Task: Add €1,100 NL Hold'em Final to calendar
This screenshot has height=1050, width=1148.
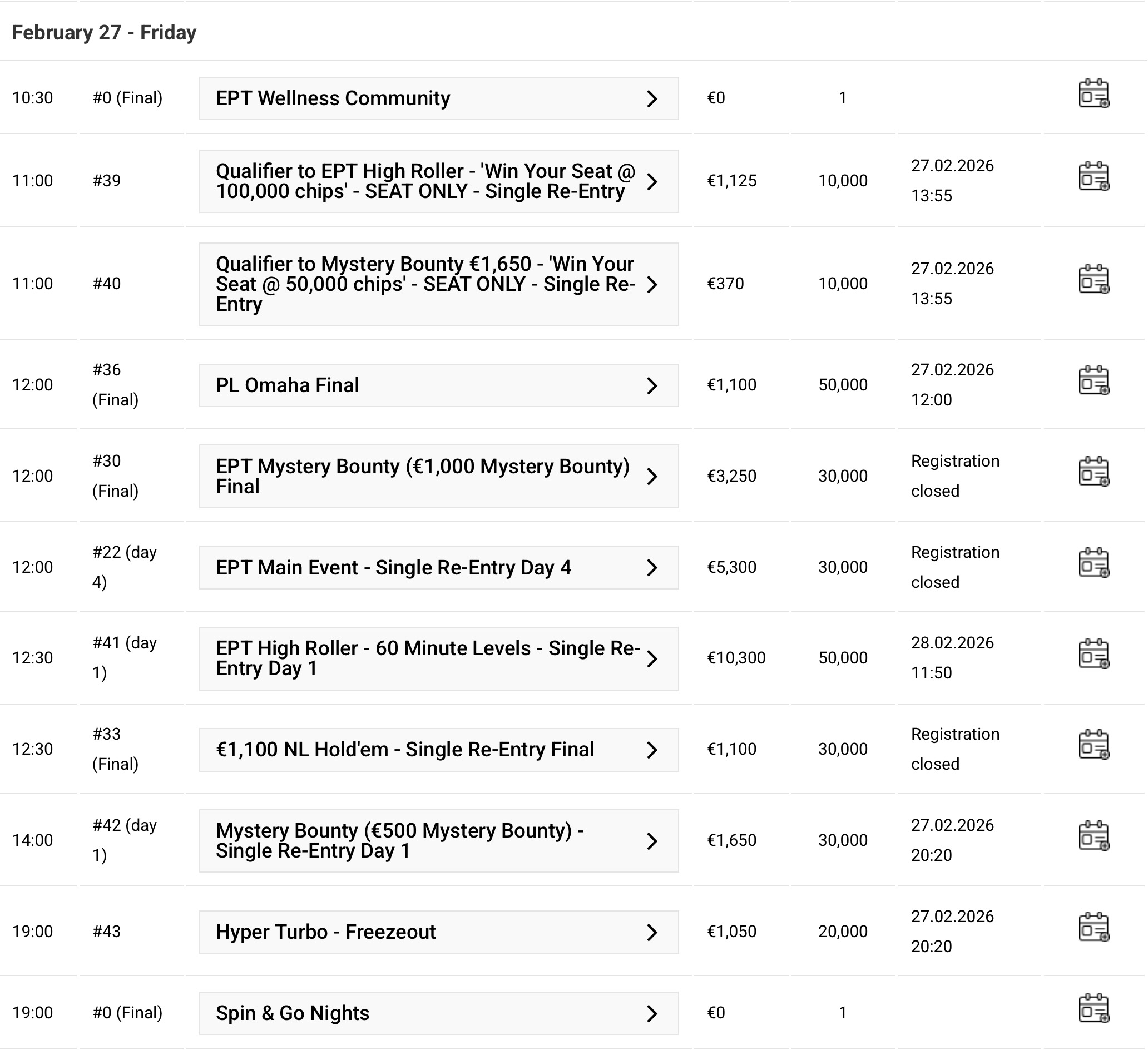Action: coord(1093,745)
